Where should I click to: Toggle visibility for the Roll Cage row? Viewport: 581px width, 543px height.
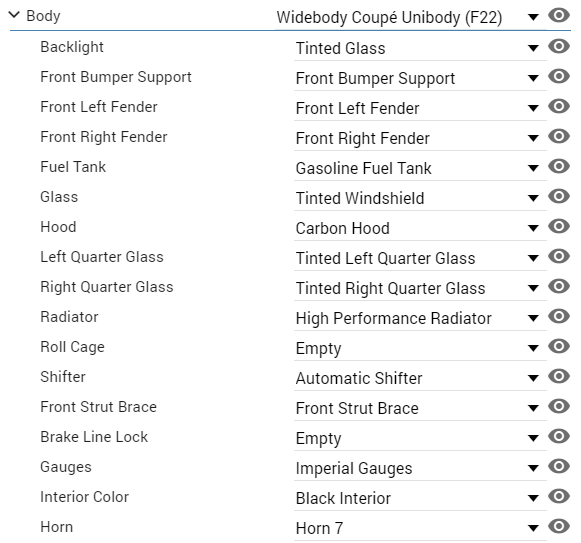click(558, 346)
